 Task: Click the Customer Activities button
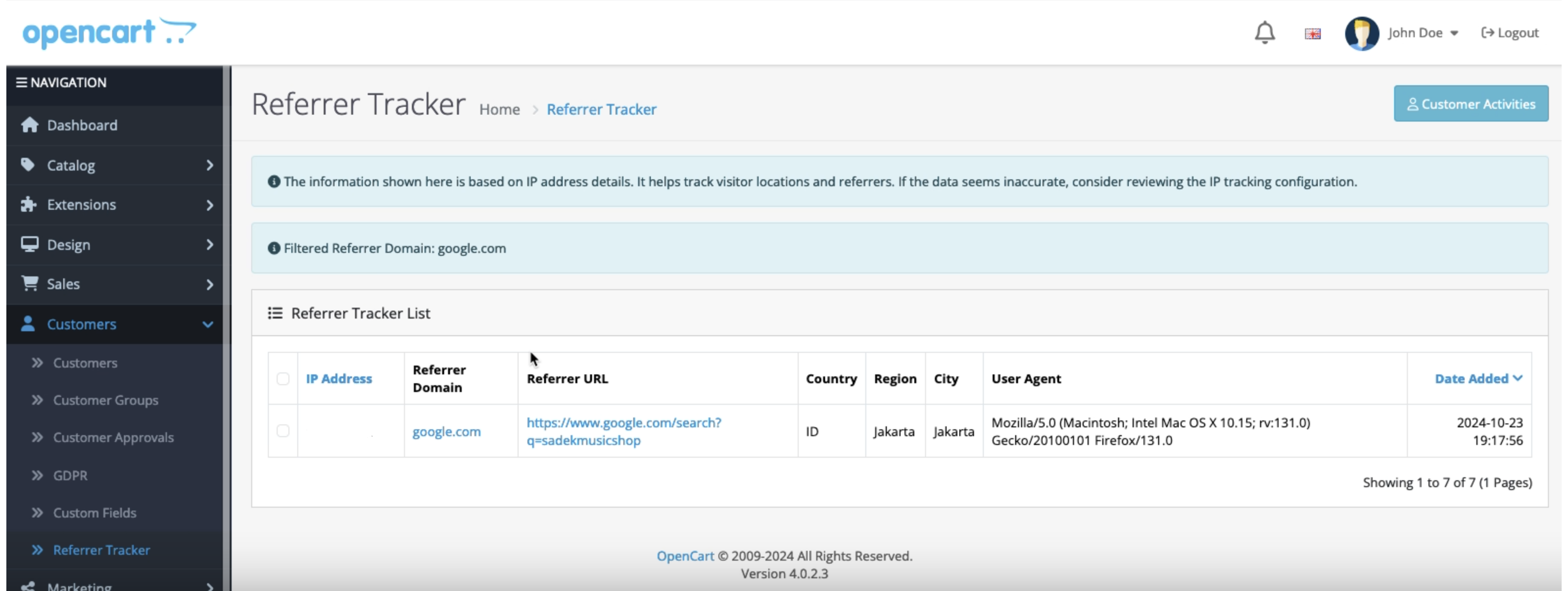(x=1471, y=103)
